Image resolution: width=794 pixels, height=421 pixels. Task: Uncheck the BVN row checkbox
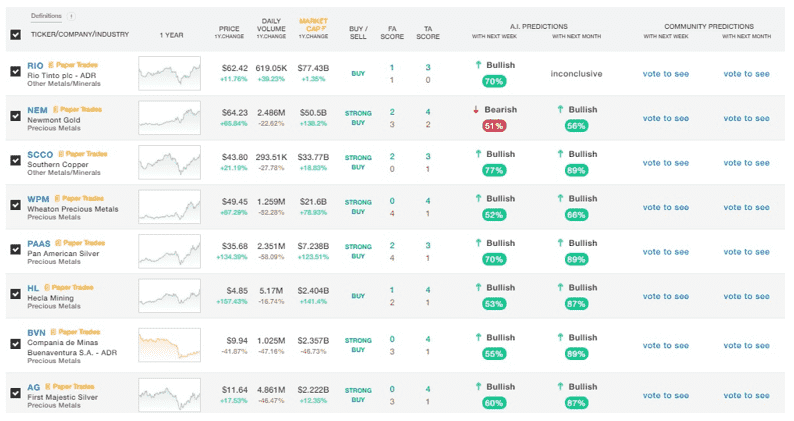[16, 344]
